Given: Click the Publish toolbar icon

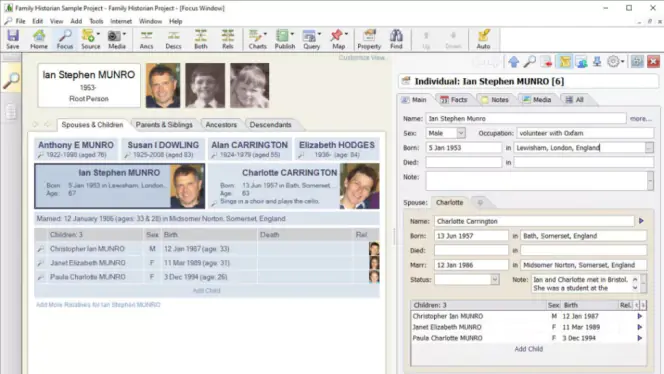Looking at the screenshot, I should pos(285,39).
